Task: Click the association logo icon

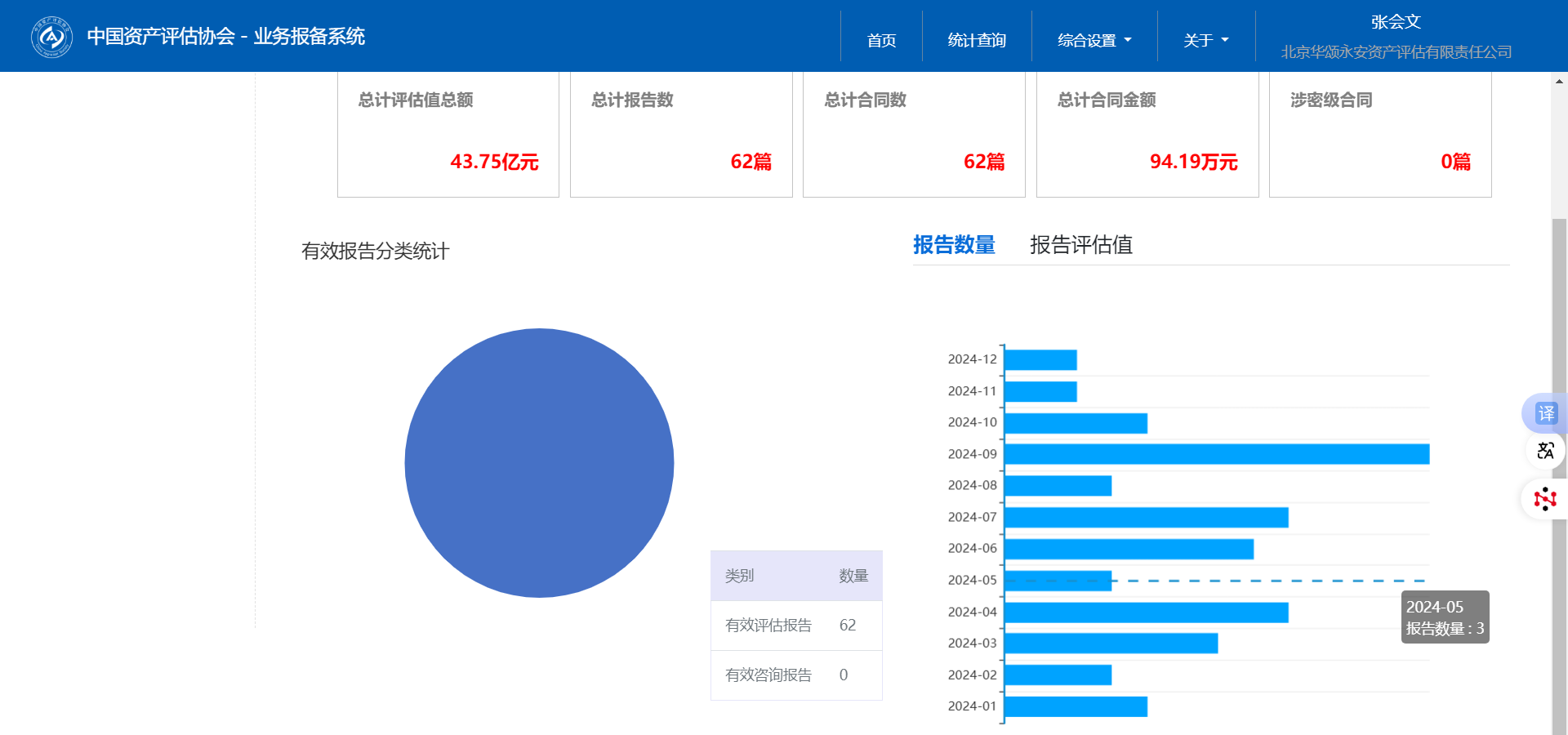Action: pos(51,37)
